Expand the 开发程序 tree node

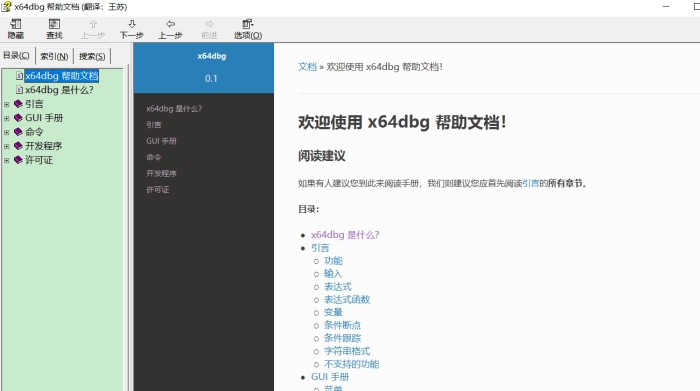7,146
